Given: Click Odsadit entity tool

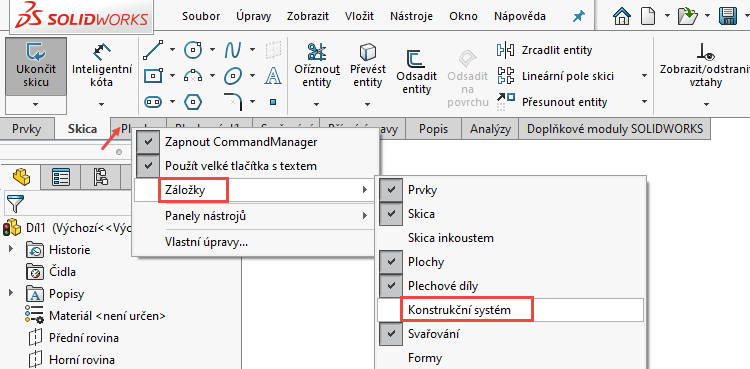Looking at the screenshot, I should pyautogui.click(x=417, y=72).
